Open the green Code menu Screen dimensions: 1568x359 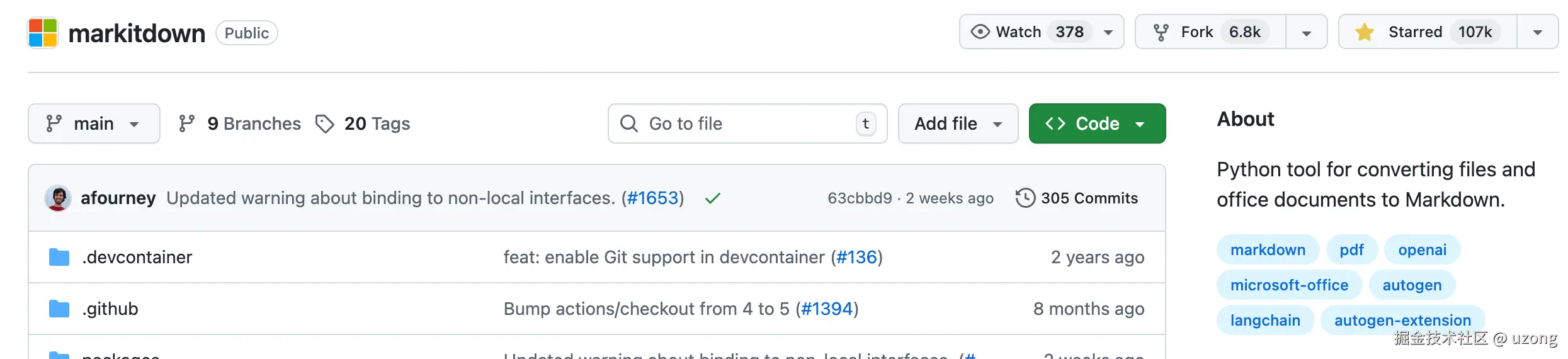coord(1097,123)
